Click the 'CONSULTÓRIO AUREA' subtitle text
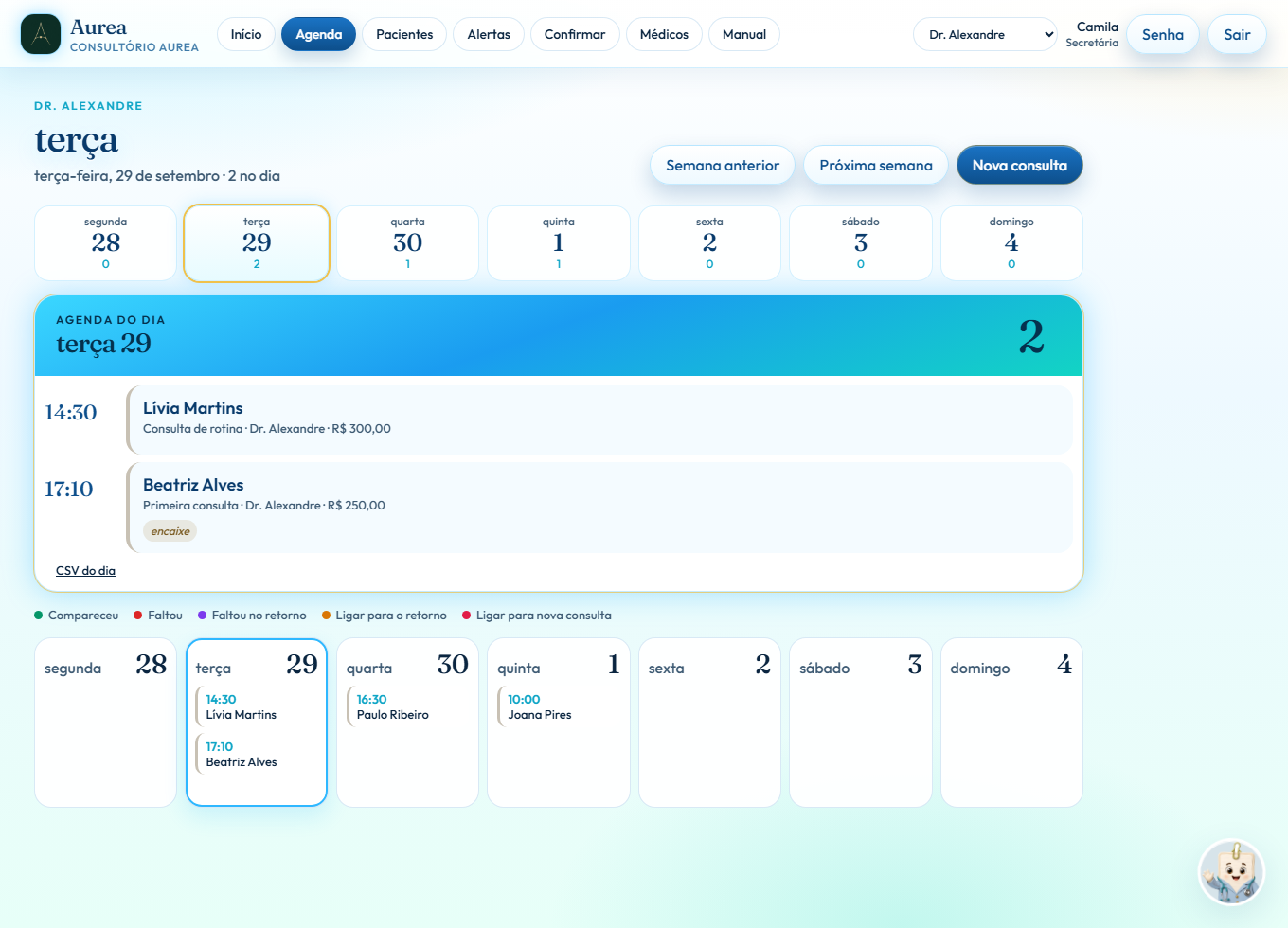Screen dimensions: 1288x928 [x=134, y=47]
